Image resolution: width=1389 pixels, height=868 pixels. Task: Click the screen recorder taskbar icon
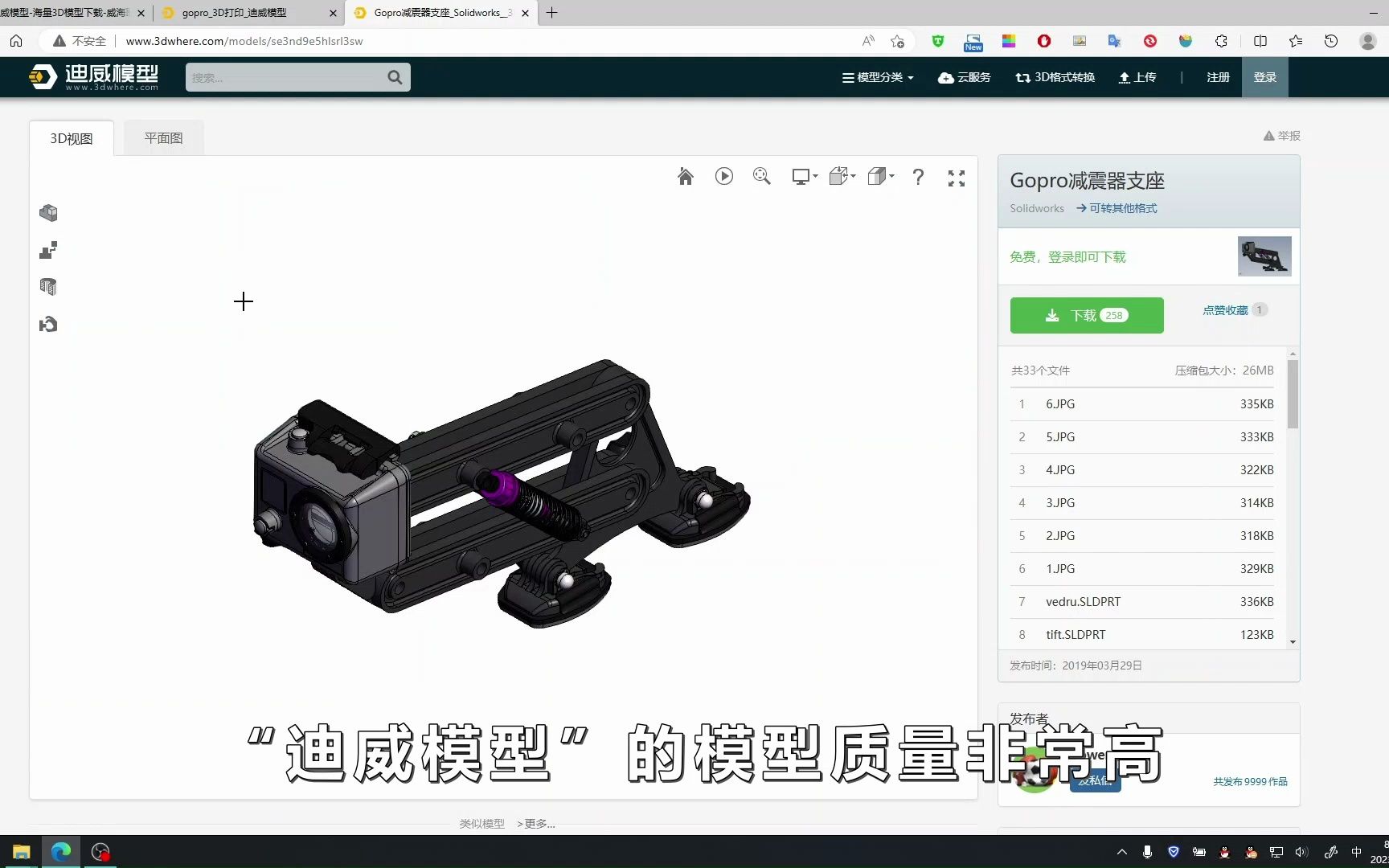coord(100,852)
